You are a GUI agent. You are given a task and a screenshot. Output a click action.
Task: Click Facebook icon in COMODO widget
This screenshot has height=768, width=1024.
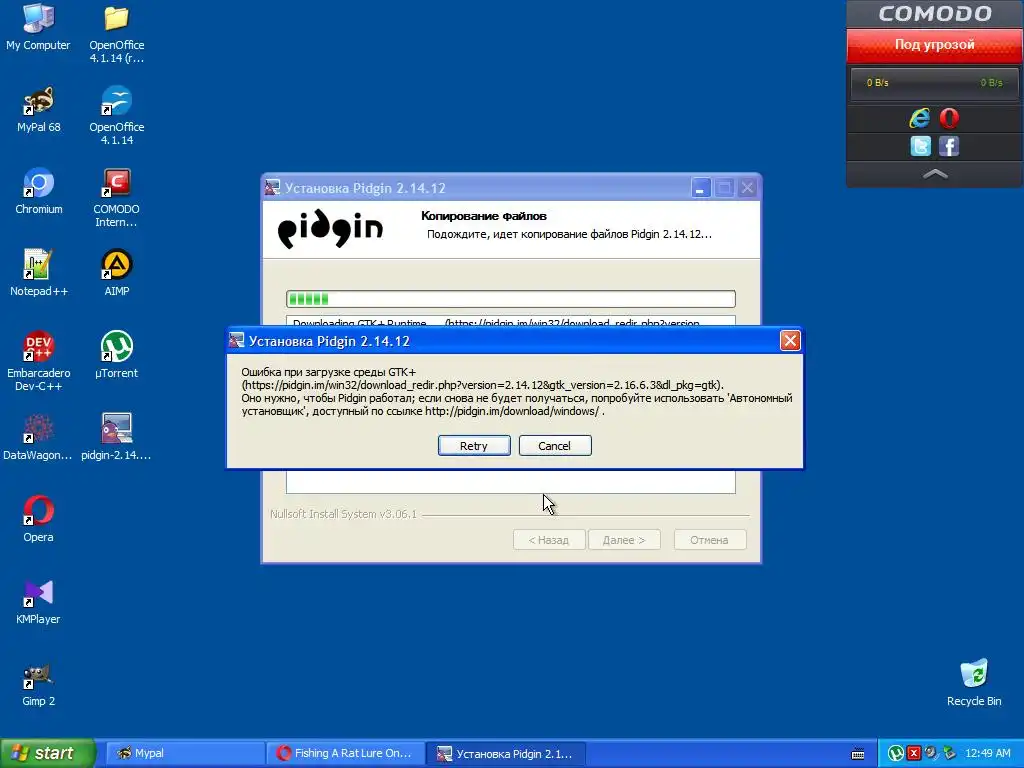[x=949, y=146]
